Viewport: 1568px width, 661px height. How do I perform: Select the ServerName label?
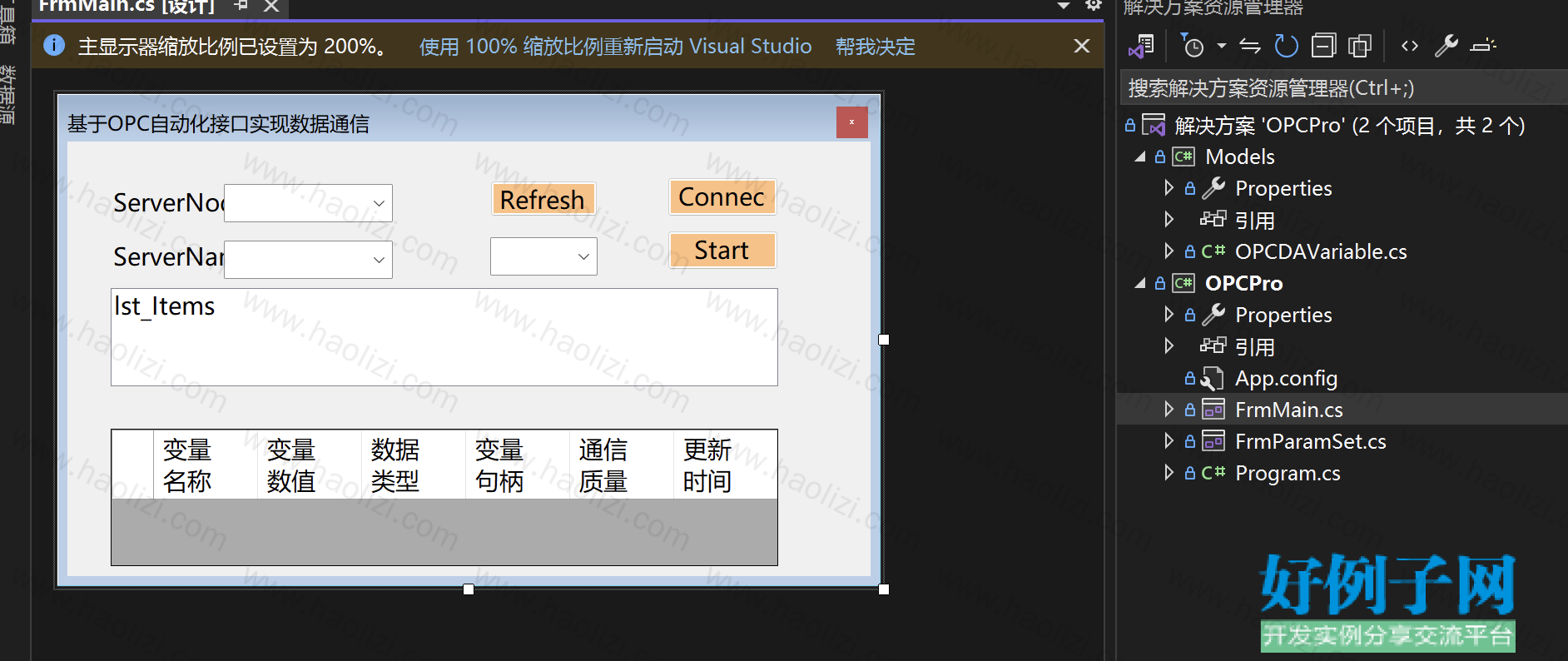tap(168, 256)
